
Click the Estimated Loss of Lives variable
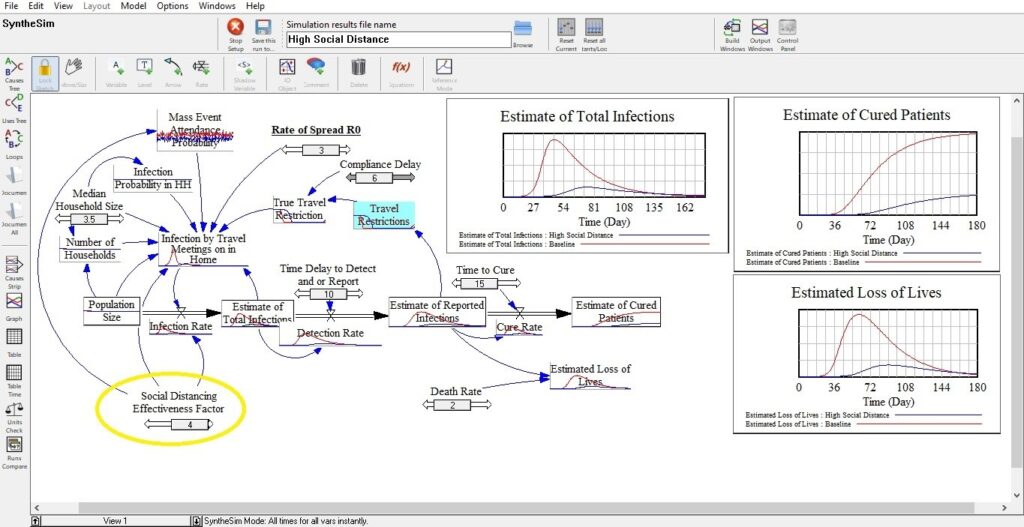coord(590,375)
